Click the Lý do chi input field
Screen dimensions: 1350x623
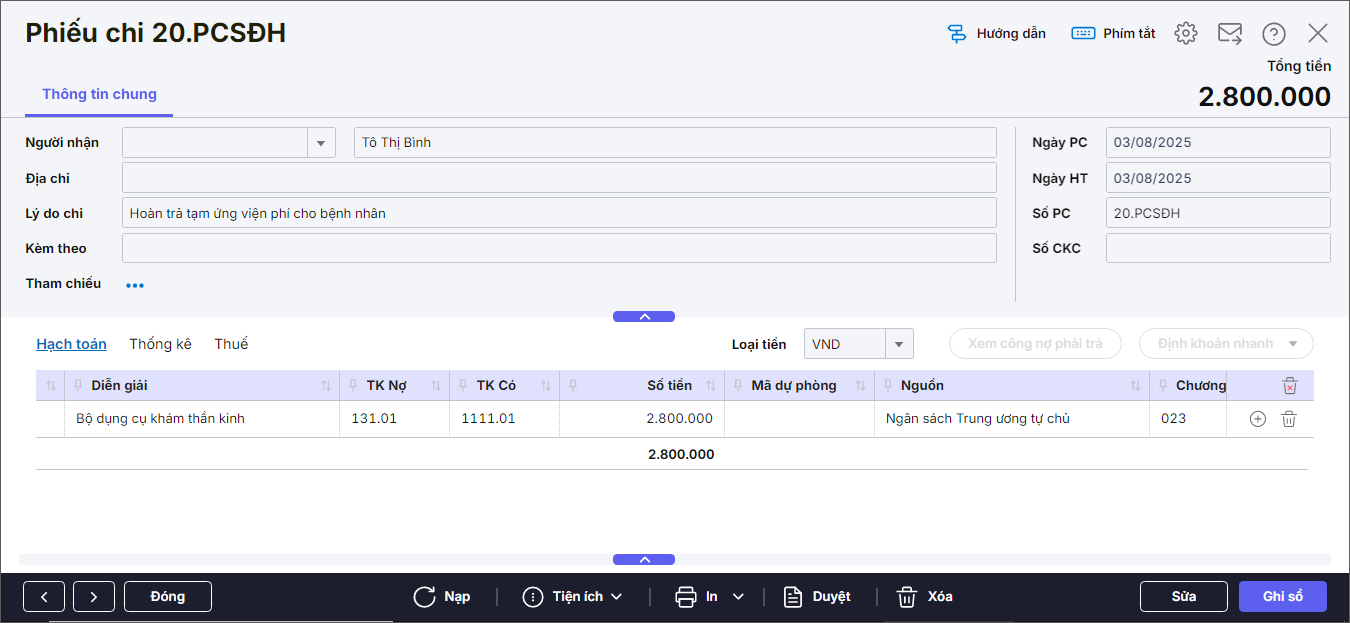(559, 213)
